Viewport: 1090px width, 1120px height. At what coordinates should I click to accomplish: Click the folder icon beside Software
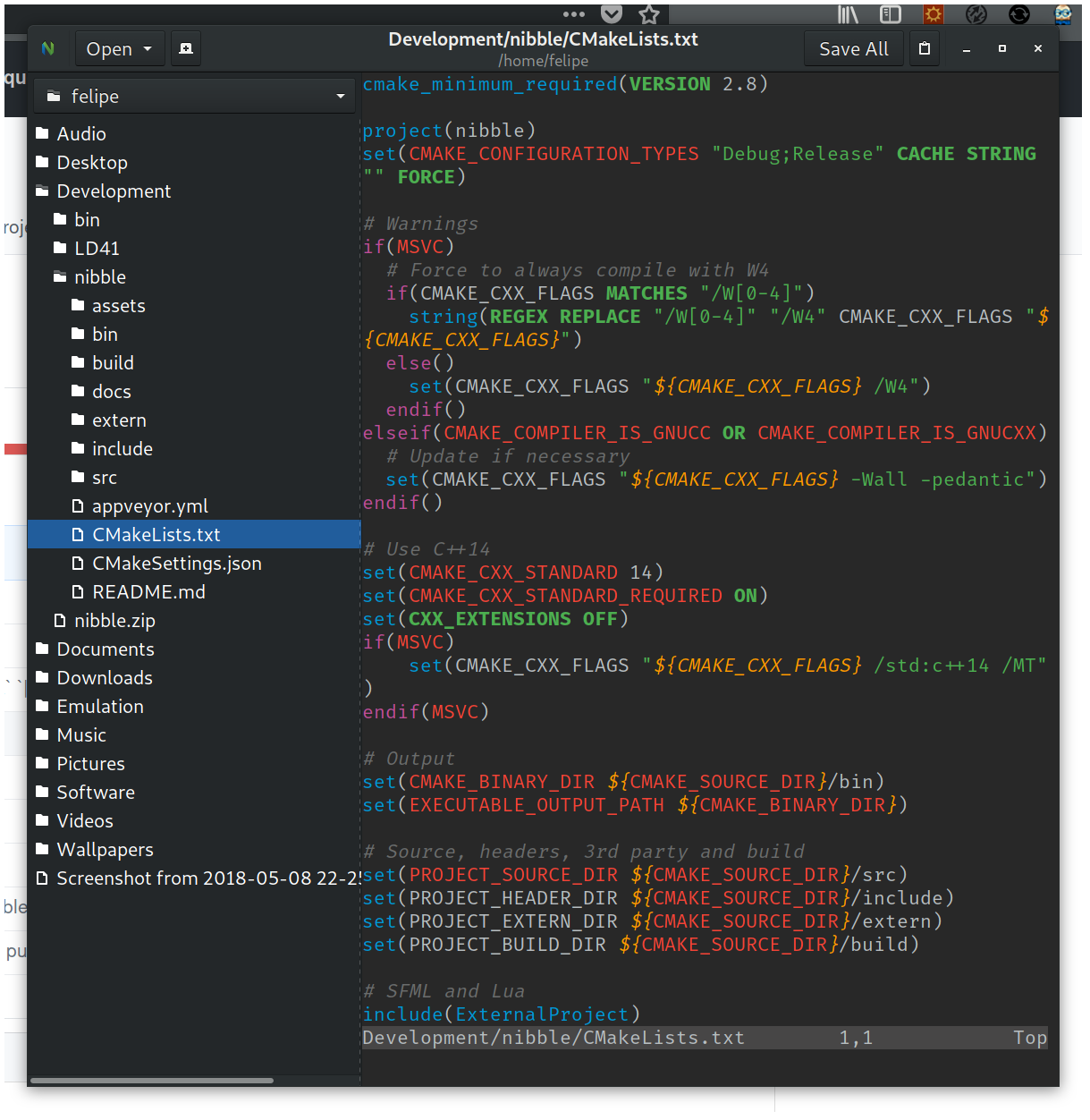point(42,793)
